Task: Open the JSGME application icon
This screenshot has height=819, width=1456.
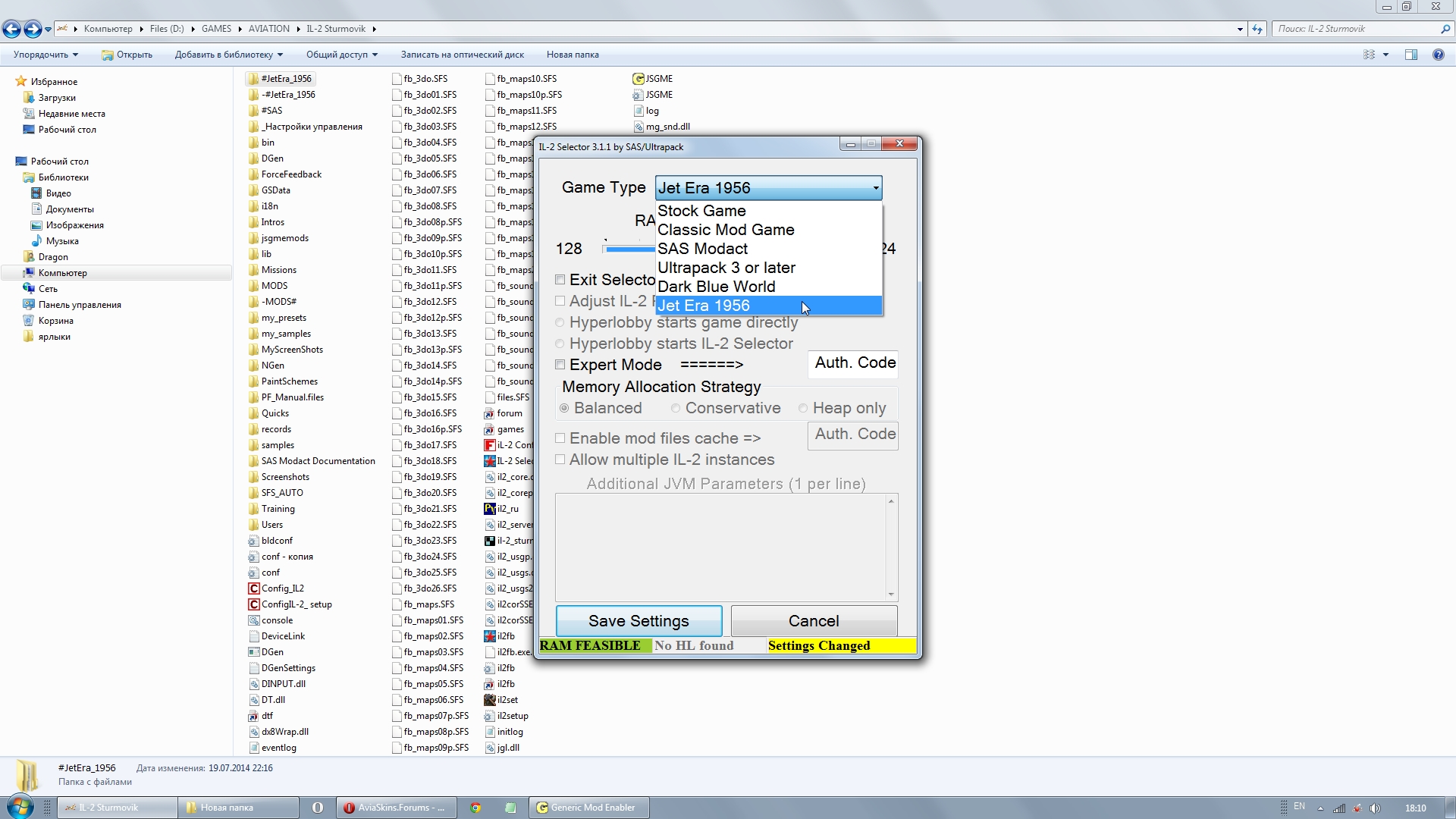Action: click(639, 79)
